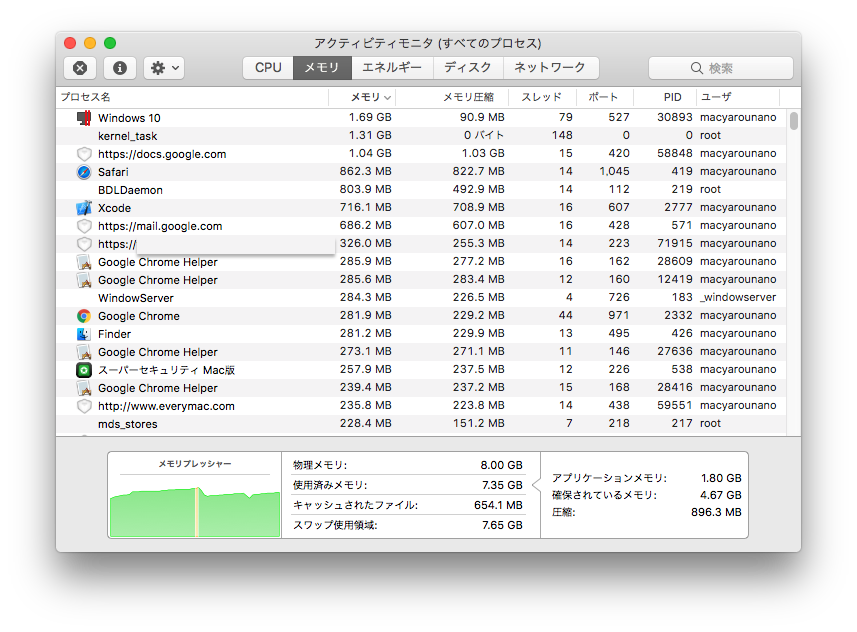Click the process list scrollbar thumb
The image size is (857, 632).
794,121
